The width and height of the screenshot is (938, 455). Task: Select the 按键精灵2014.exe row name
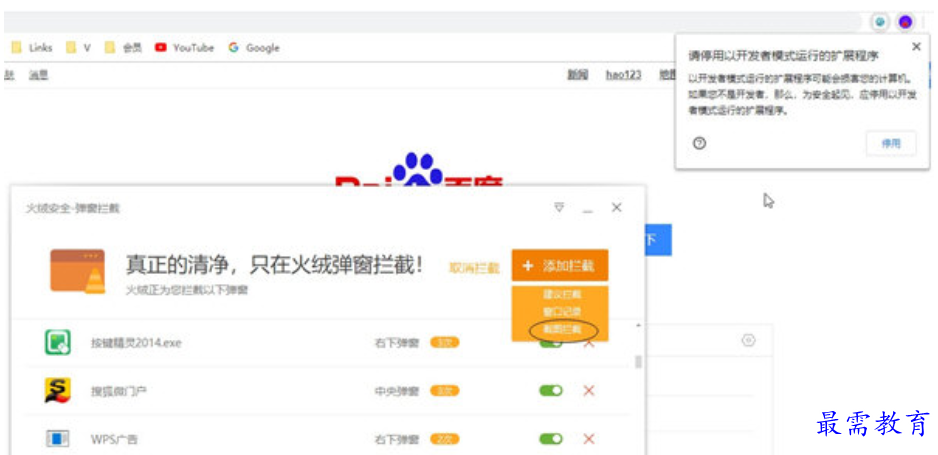[136, 343]
